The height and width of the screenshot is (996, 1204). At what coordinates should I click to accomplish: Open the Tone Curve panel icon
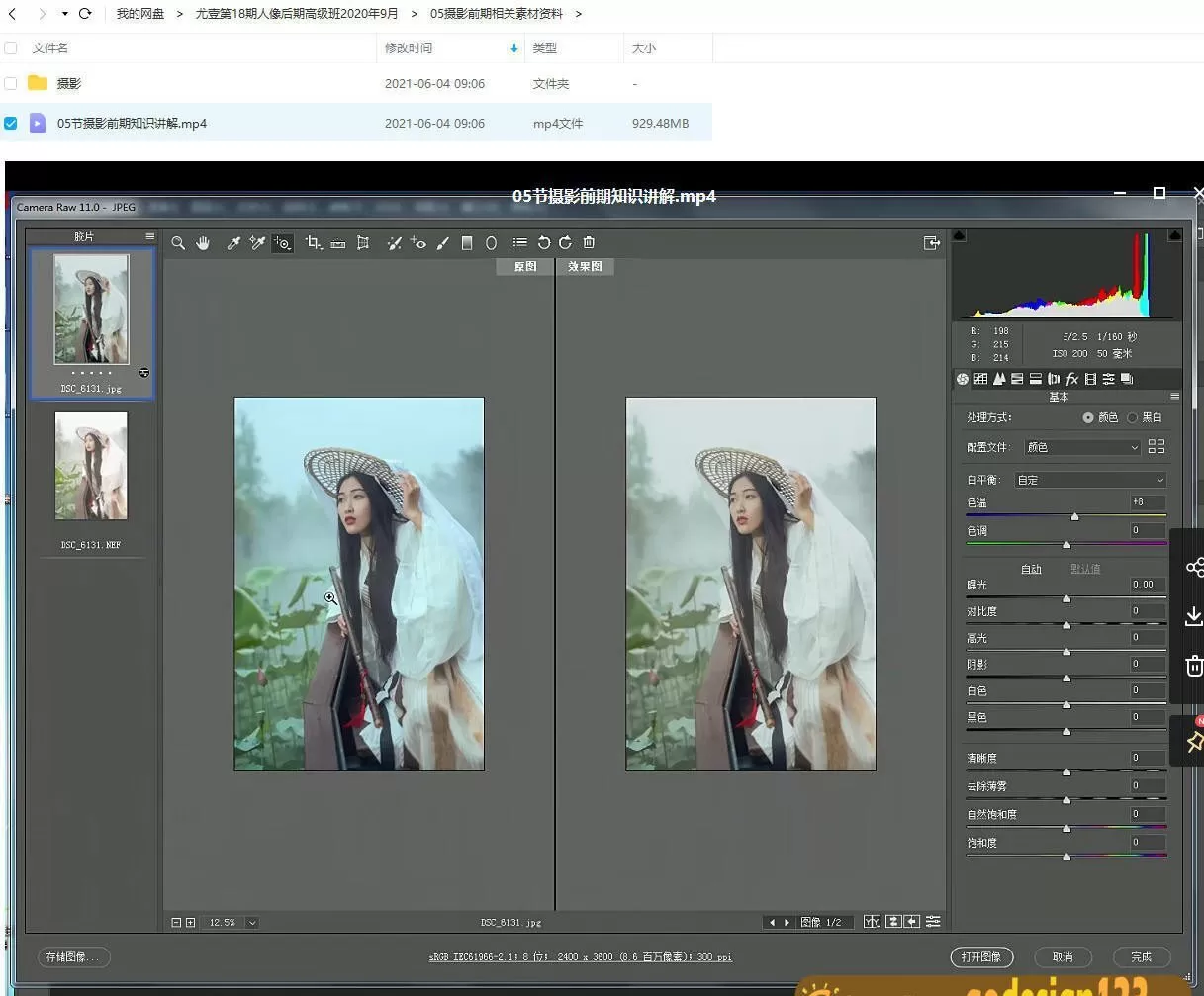[x=980, y=379]
